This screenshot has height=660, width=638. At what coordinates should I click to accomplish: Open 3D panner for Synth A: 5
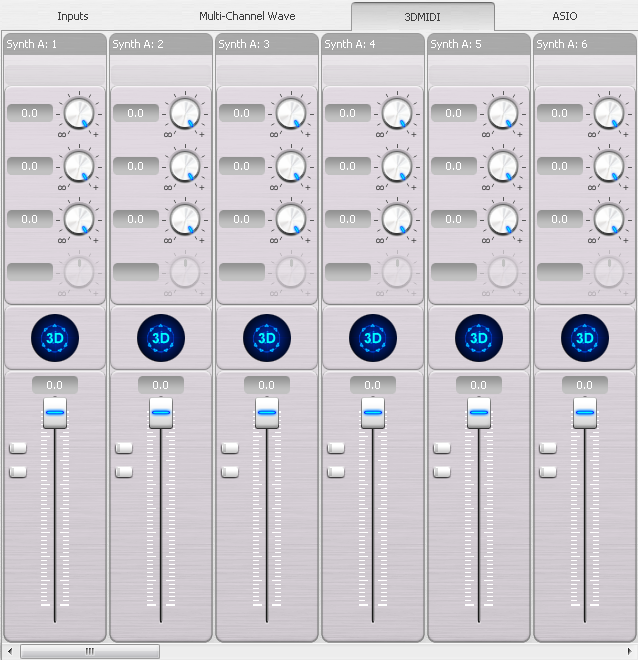point(479,338)
